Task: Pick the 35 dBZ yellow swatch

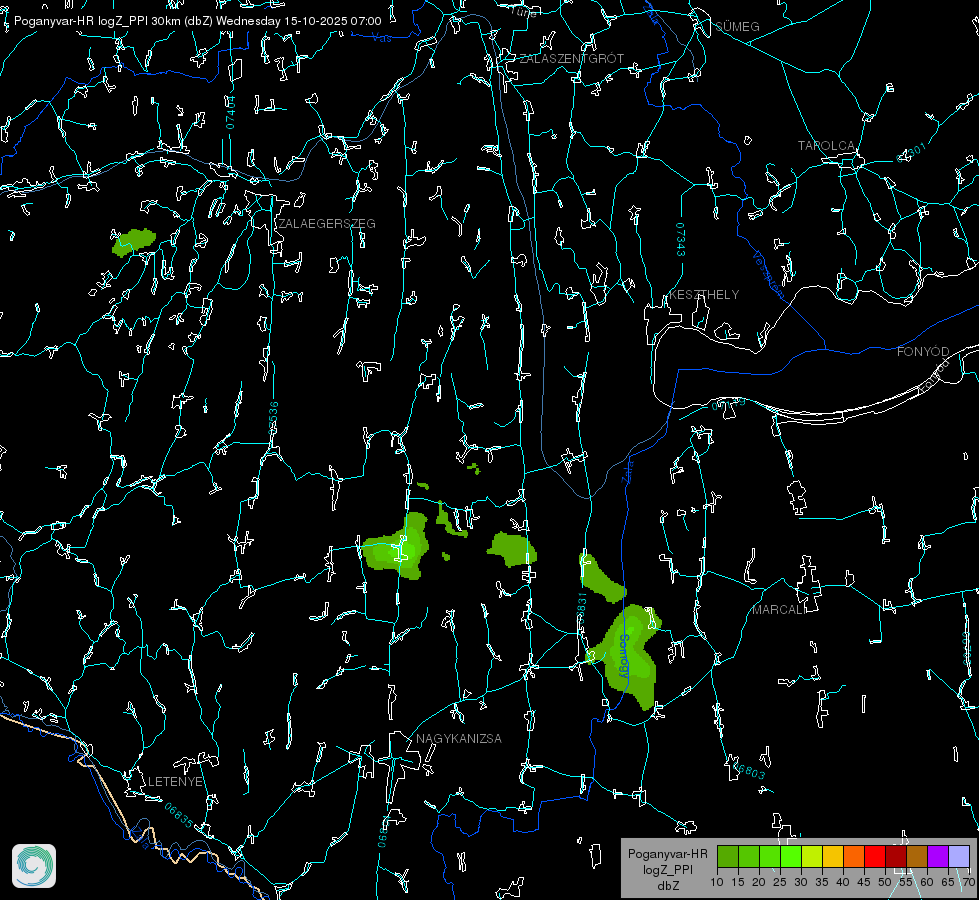Action: coord(833,856)
